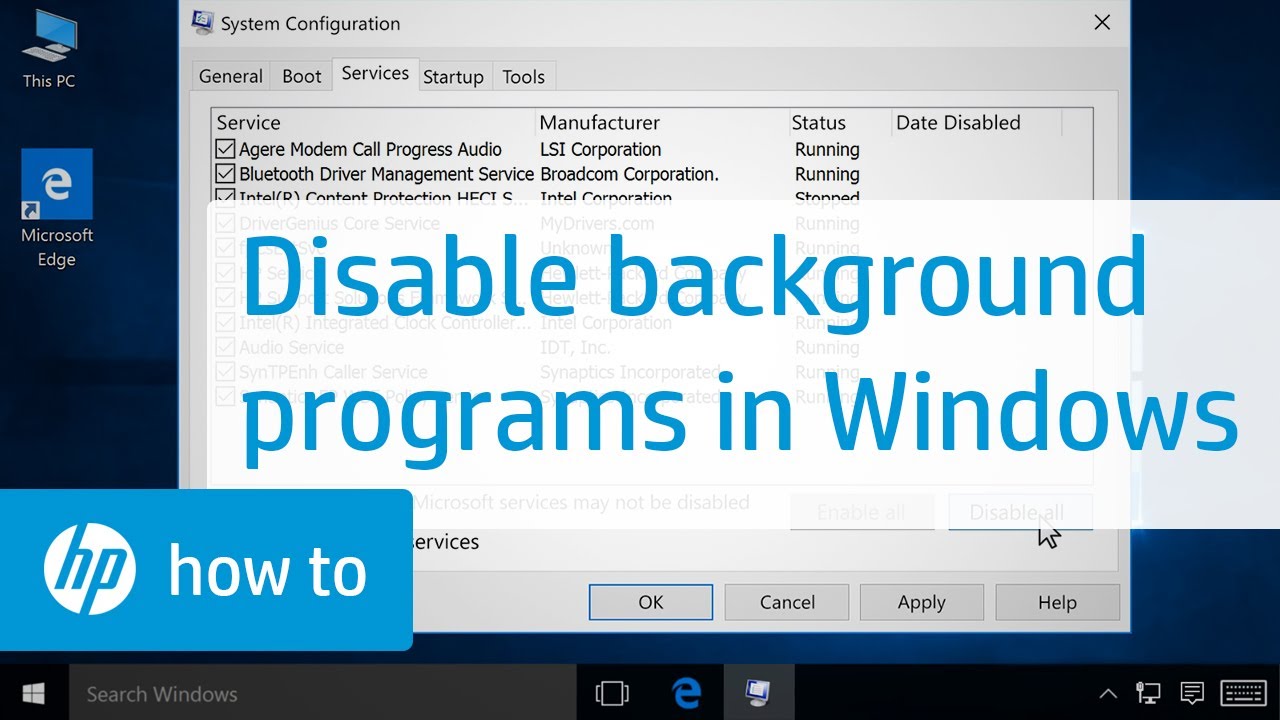Select LSI Corporation manufacturer cell
This screenshot has height=720, width=1280.
[601, 150]
